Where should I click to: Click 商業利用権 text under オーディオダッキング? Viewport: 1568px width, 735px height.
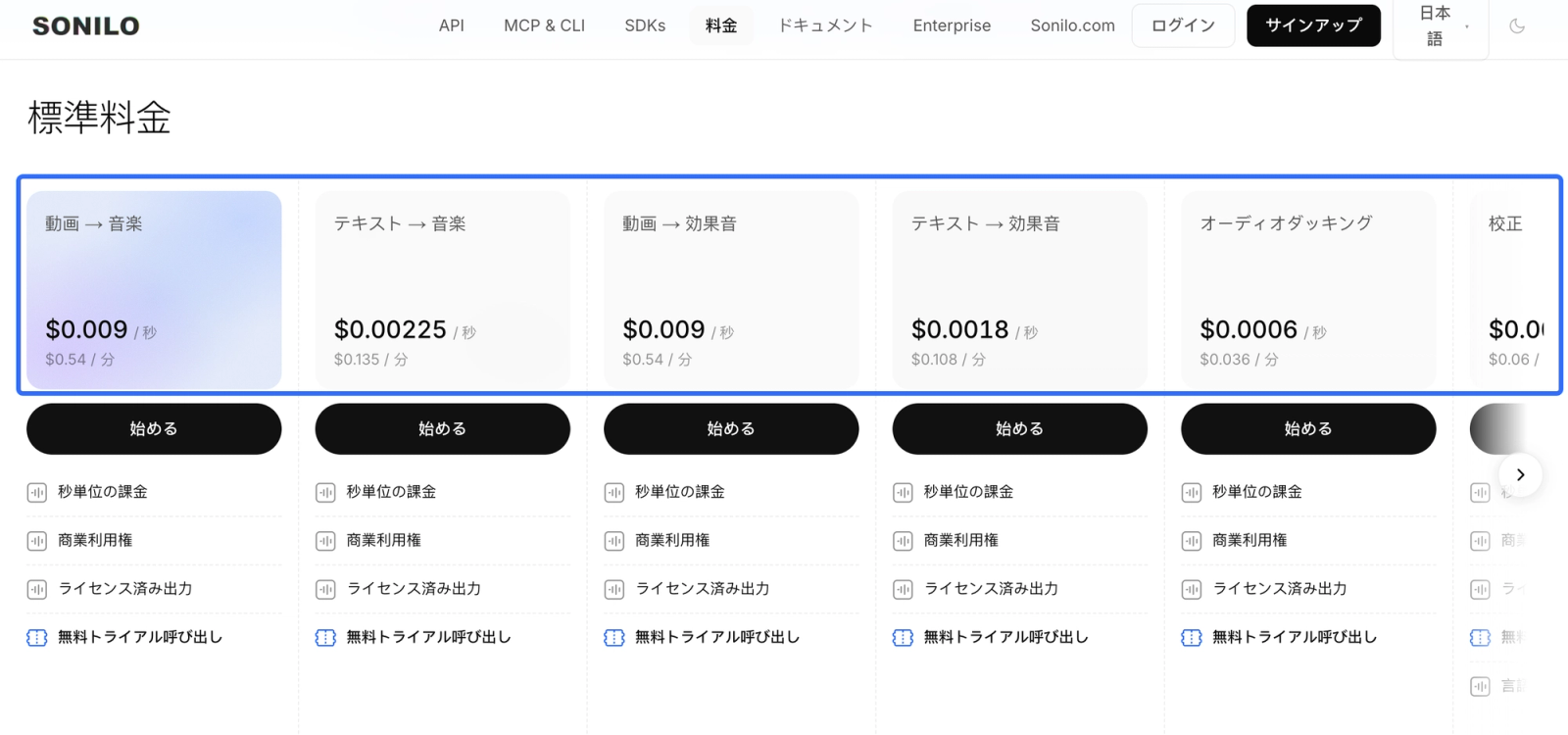tap(1249, 540)
